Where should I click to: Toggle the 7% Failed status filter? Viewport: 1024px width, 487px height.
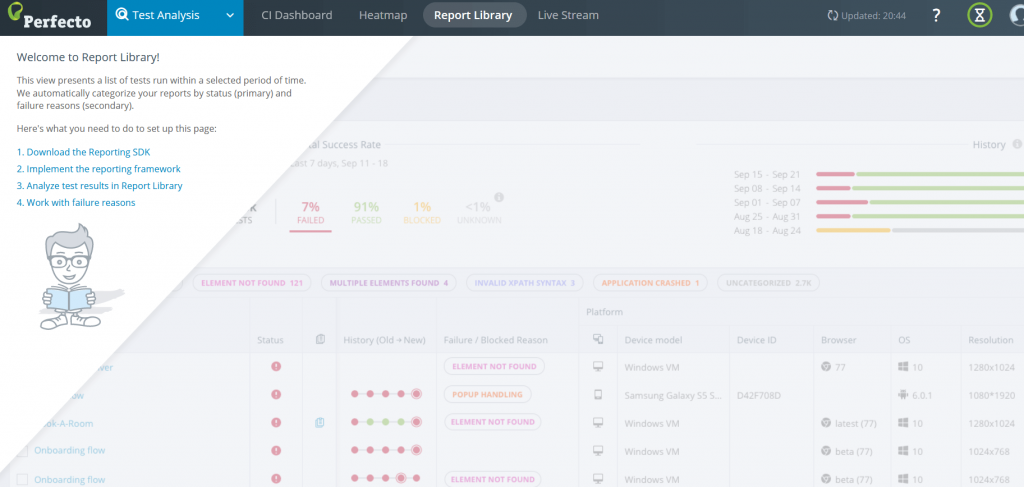[x=310, y=213]
